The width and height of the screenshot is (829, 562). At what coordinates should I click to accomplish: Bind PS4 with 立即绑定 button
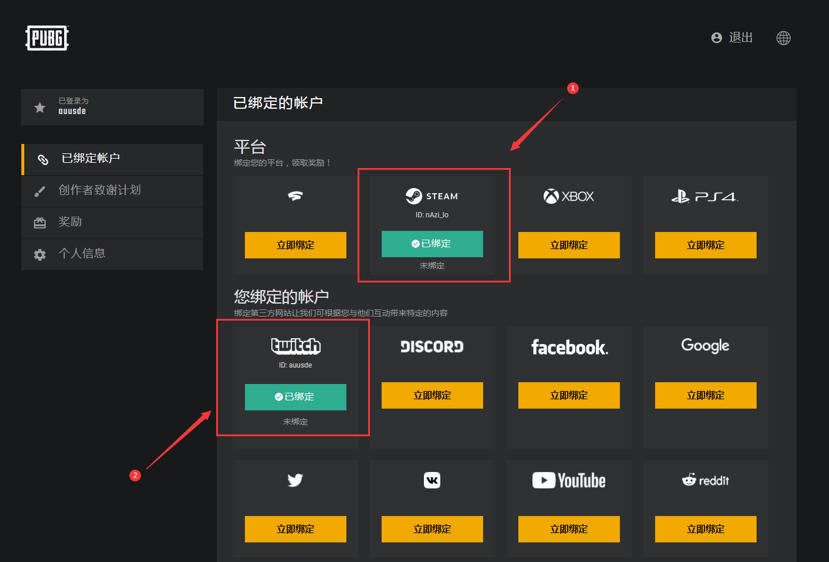tap(706, 245)
